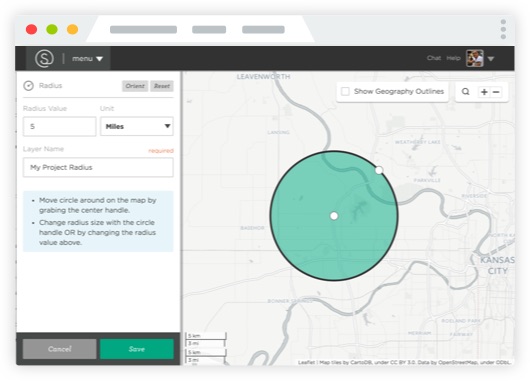This screenshot has width=530, height=381.
Task: Open the Chat link
Action: click(x=434, y=58)
